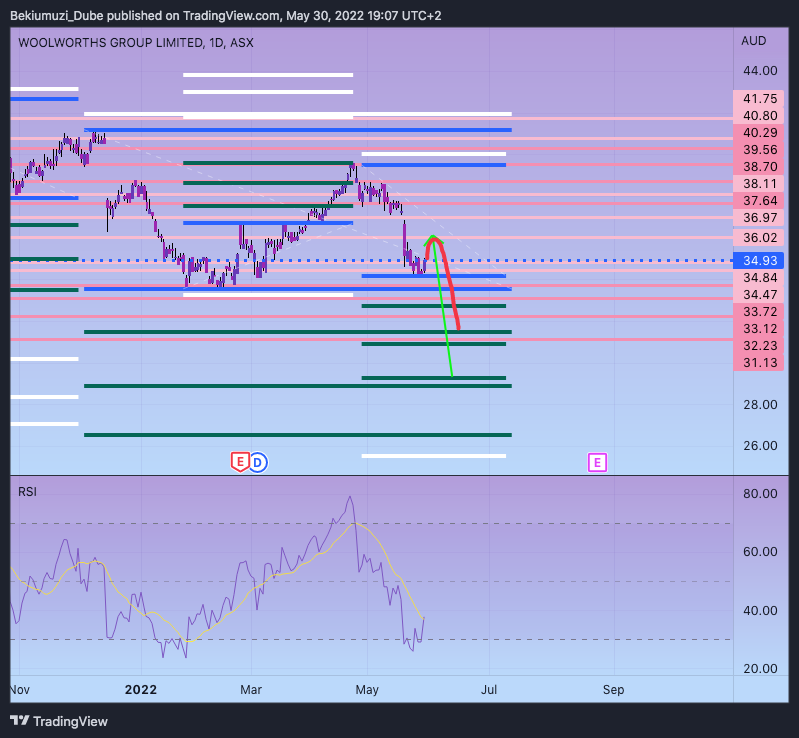Click the 40.80 price level label
Viewport: 799px width, 738px height.
click(x=758, y=116)
